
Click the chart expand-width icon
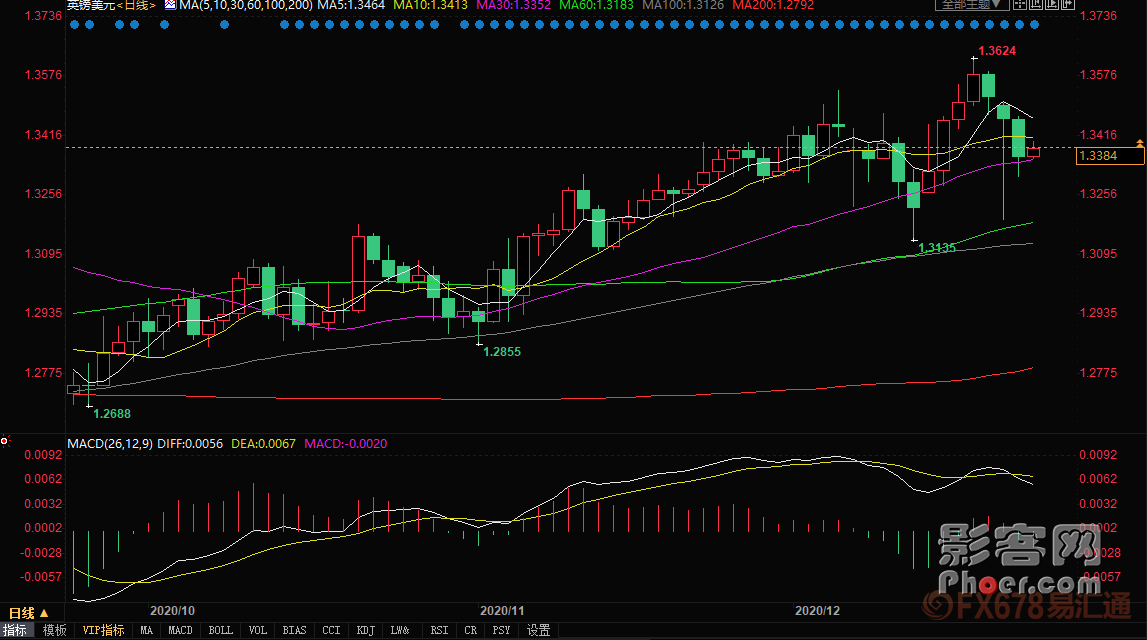(1067, 4)
